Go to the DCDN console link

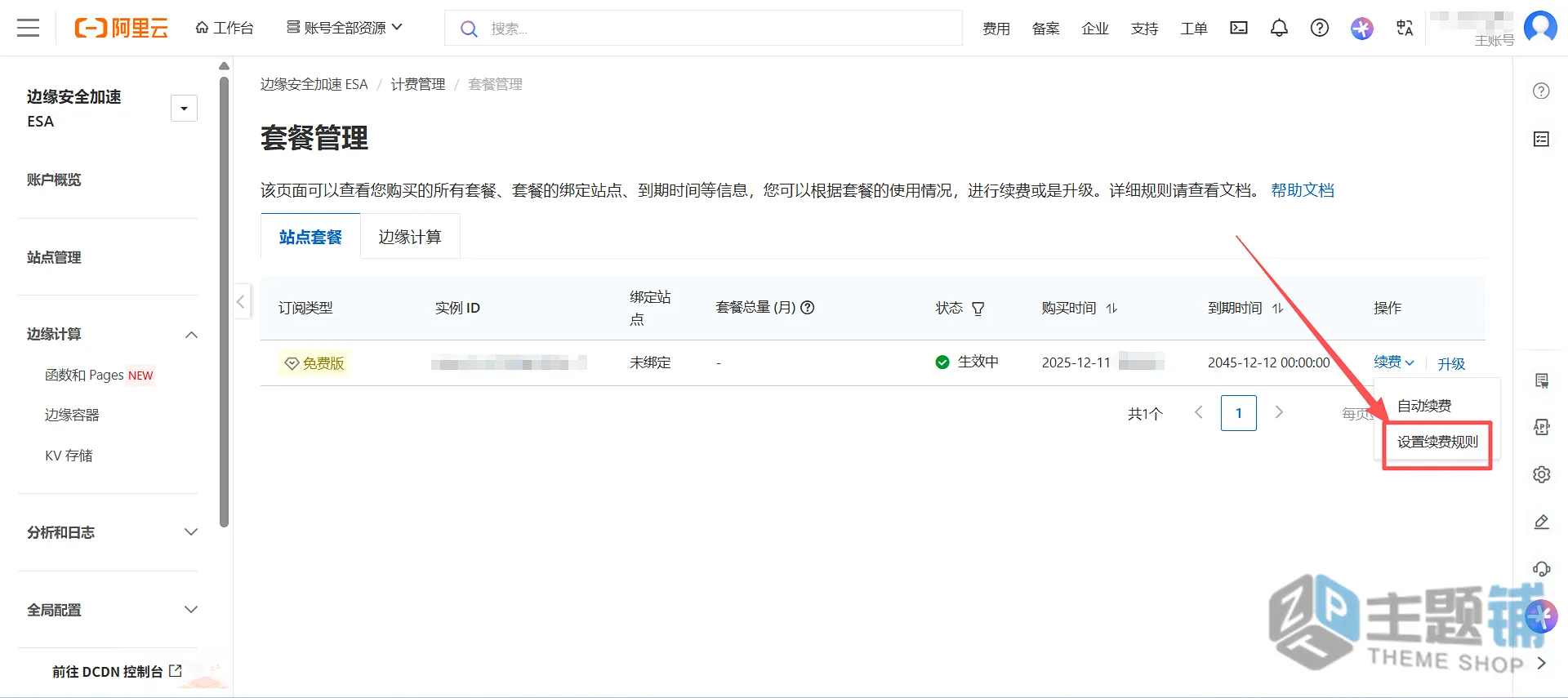tap(117, 671)
